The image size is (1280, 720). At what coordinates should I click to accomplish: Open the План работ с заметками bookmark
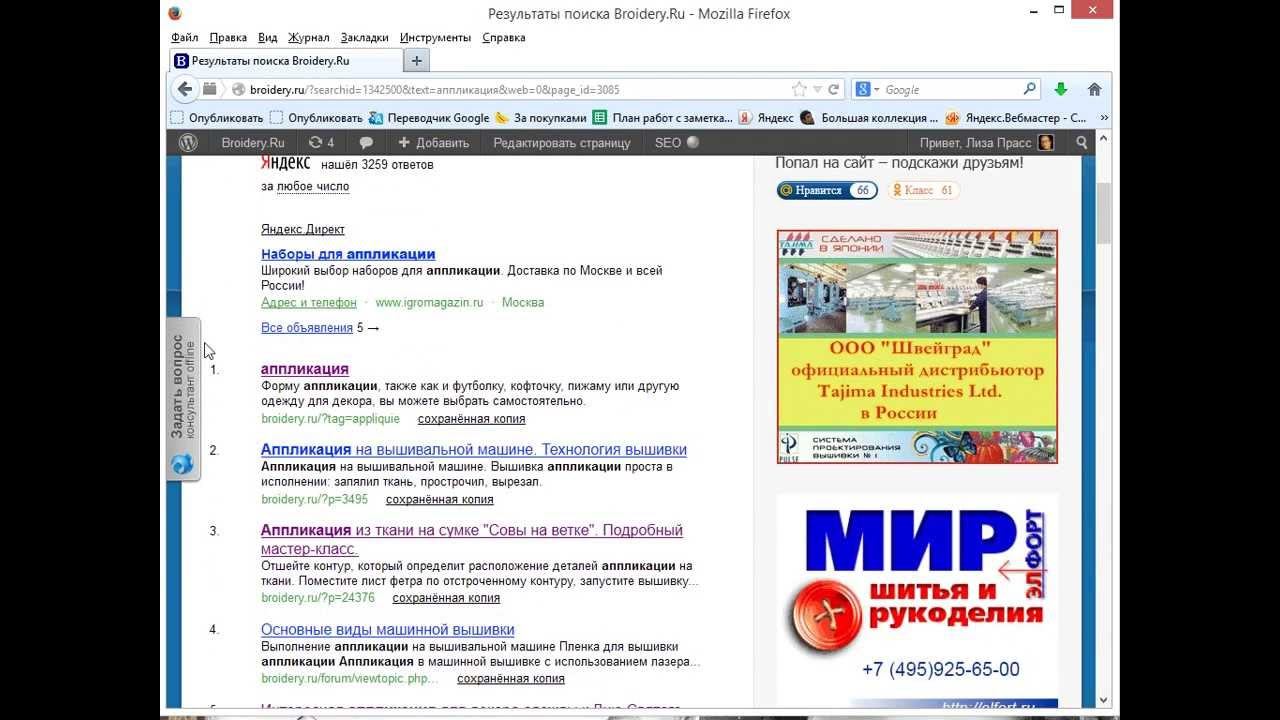pyautogui.click(x=663, y=117)
